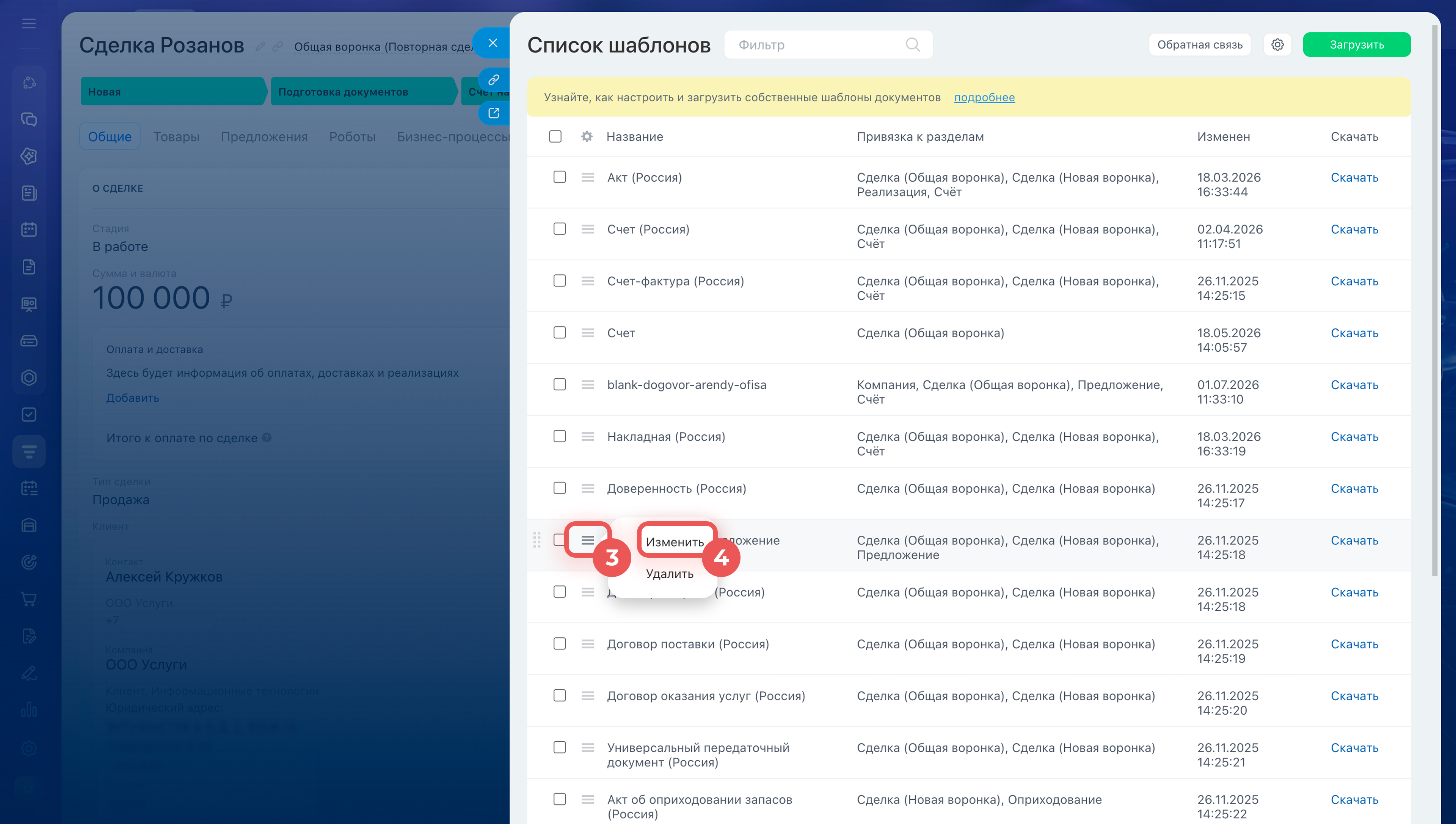Open the drive disk icon in the sidebar
Viewport: 1456px width, 824px height.
[29, 341]
